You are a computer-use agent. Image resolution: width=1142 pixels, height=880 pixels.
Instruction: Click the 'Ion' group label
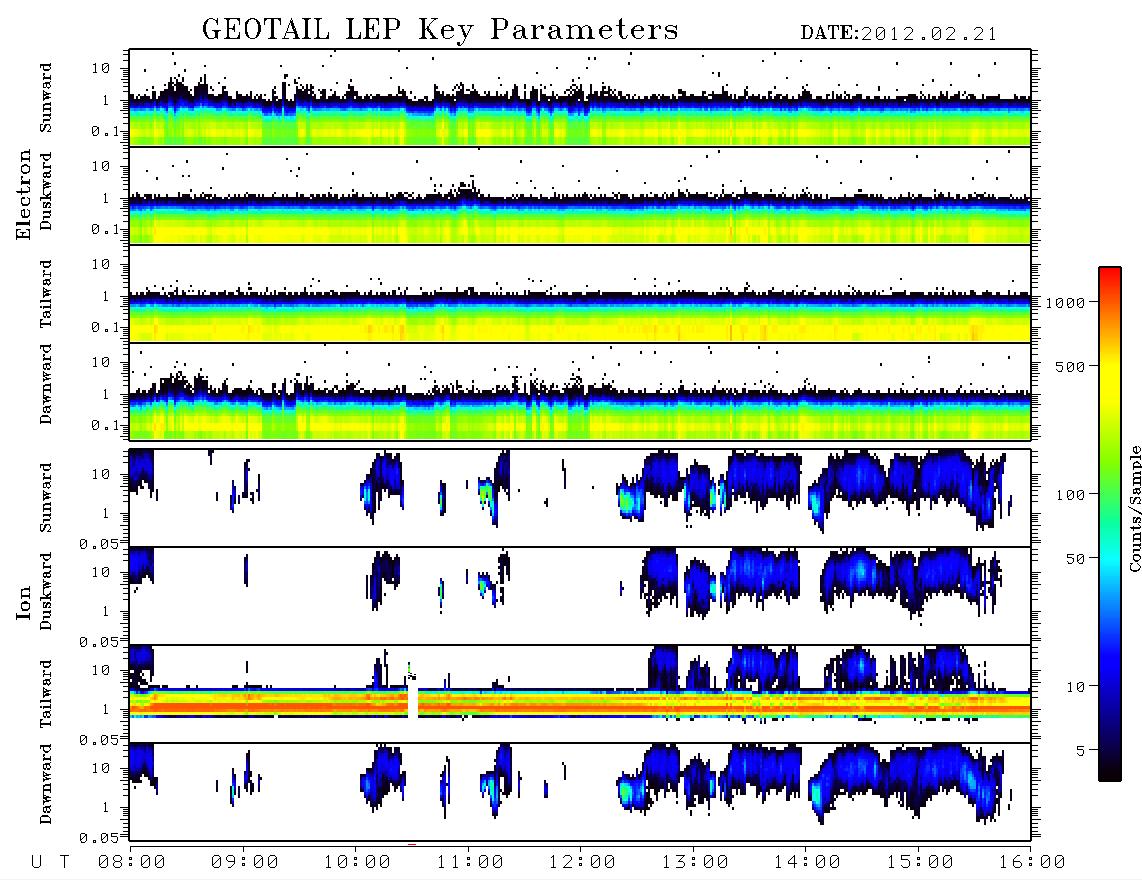24,603
